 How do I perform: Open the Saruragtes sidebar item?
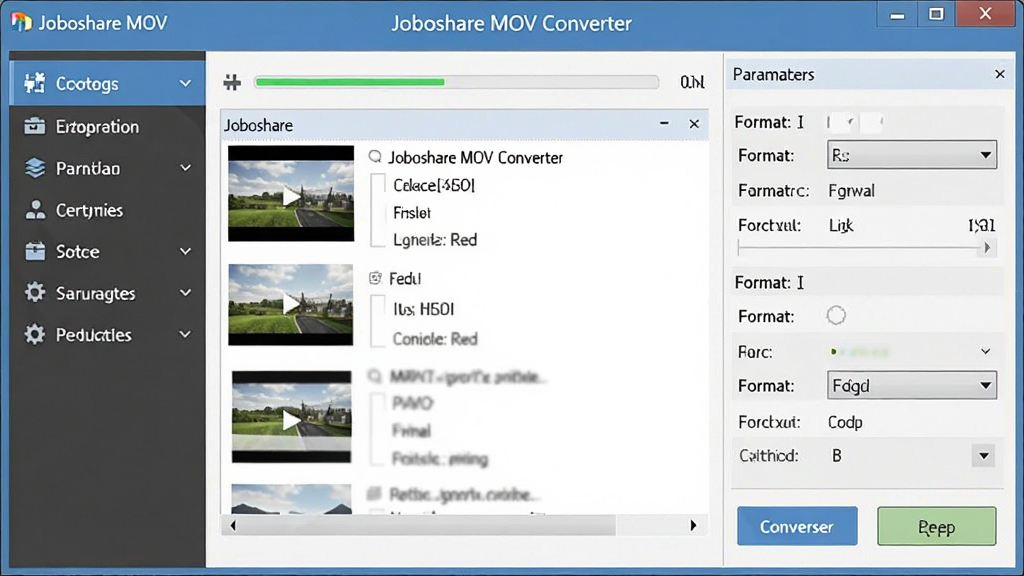107,293
